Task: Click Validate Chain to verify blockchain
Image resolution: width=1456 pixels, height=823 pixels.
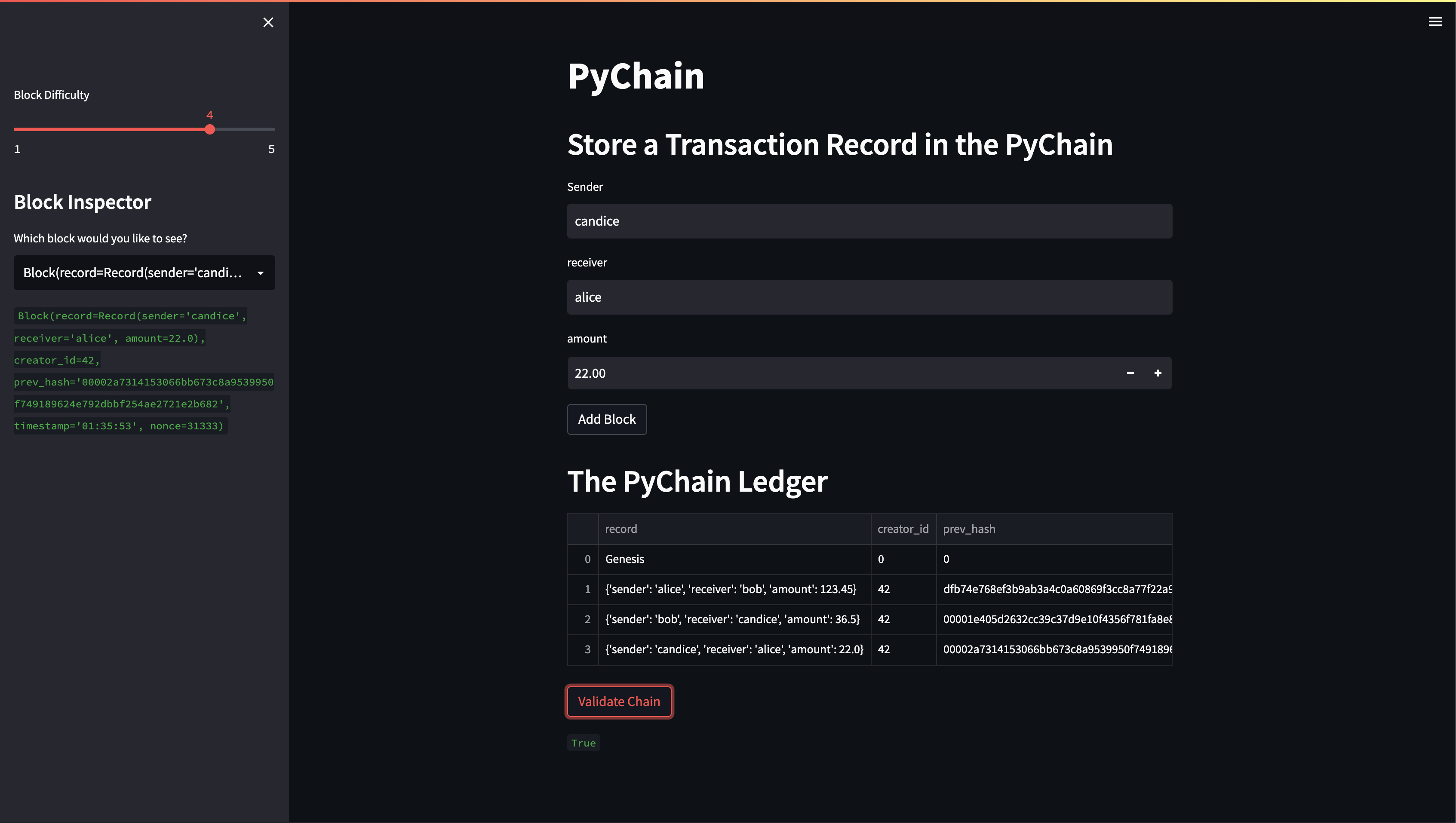Action: point(619,701)
